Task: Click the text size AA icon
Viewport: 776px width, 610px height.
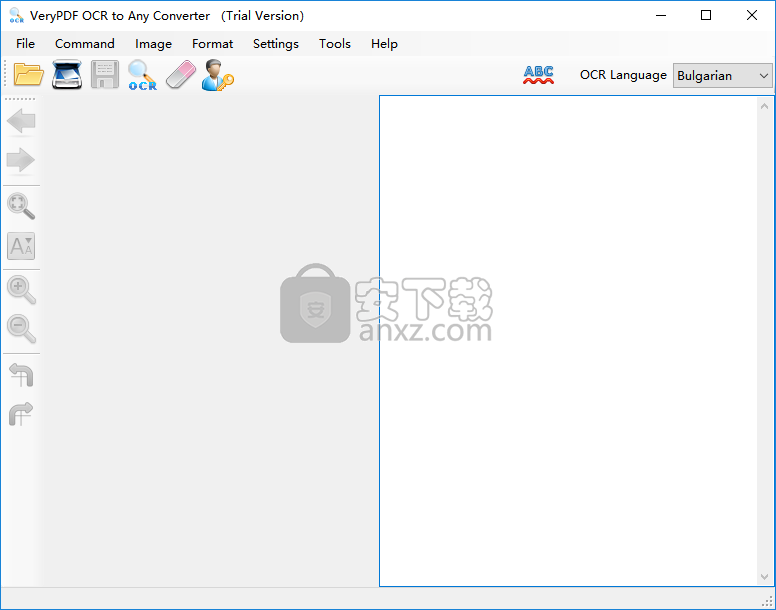Action: tap(21, 246)
